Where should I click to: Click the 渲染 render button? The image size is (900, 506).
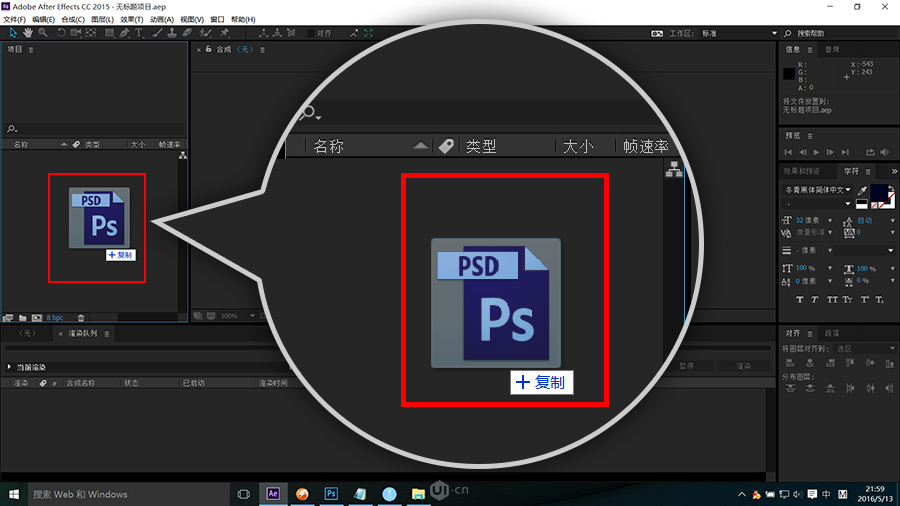[x=743, y=366]
